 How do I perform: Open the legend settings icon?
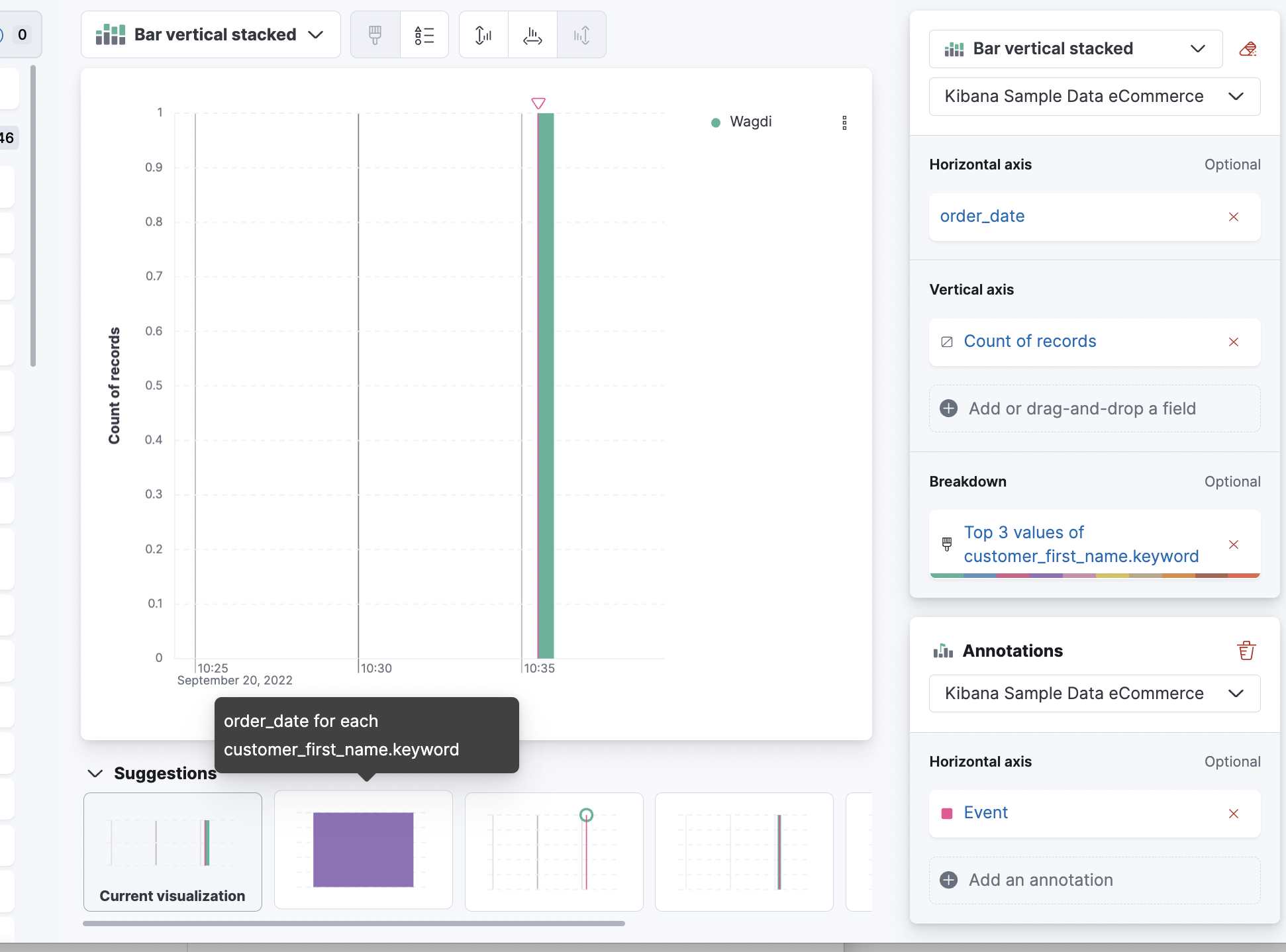(x=424, y=34)
